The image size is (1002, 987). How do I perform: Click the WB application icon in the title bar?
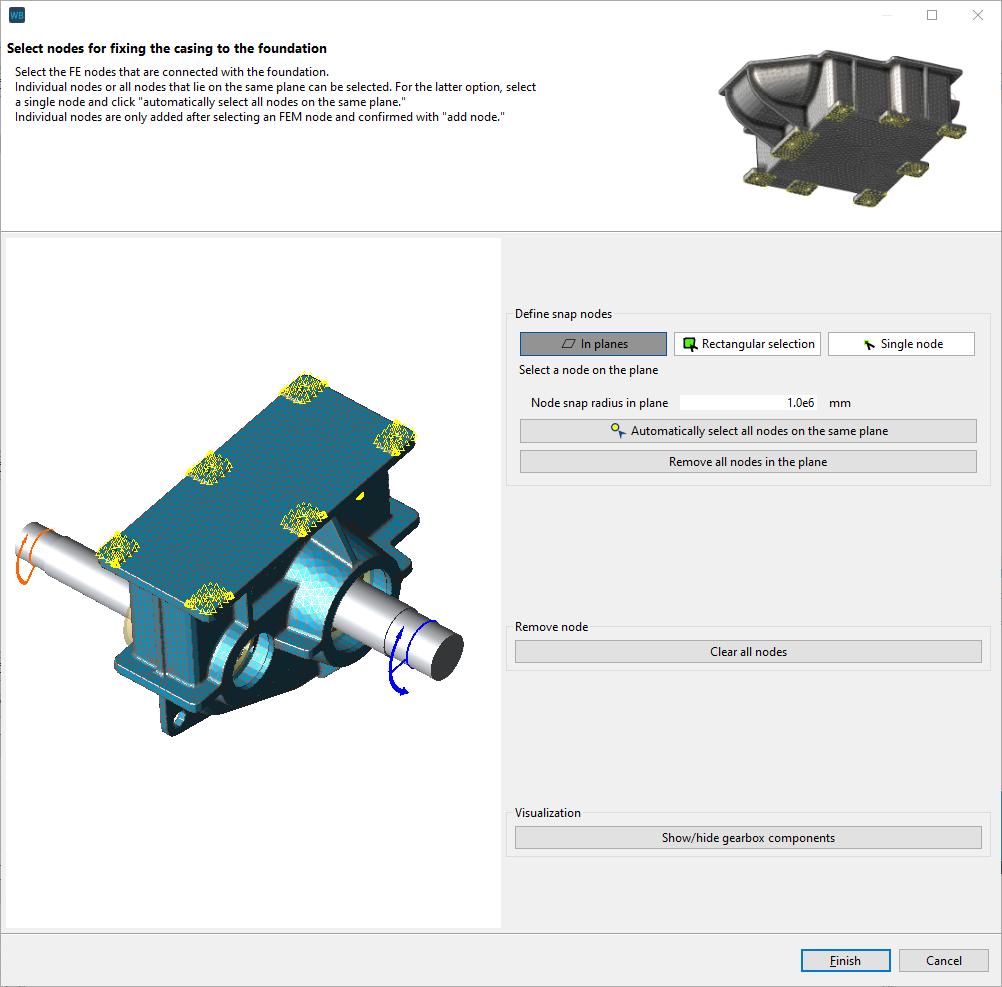point(16,15)
